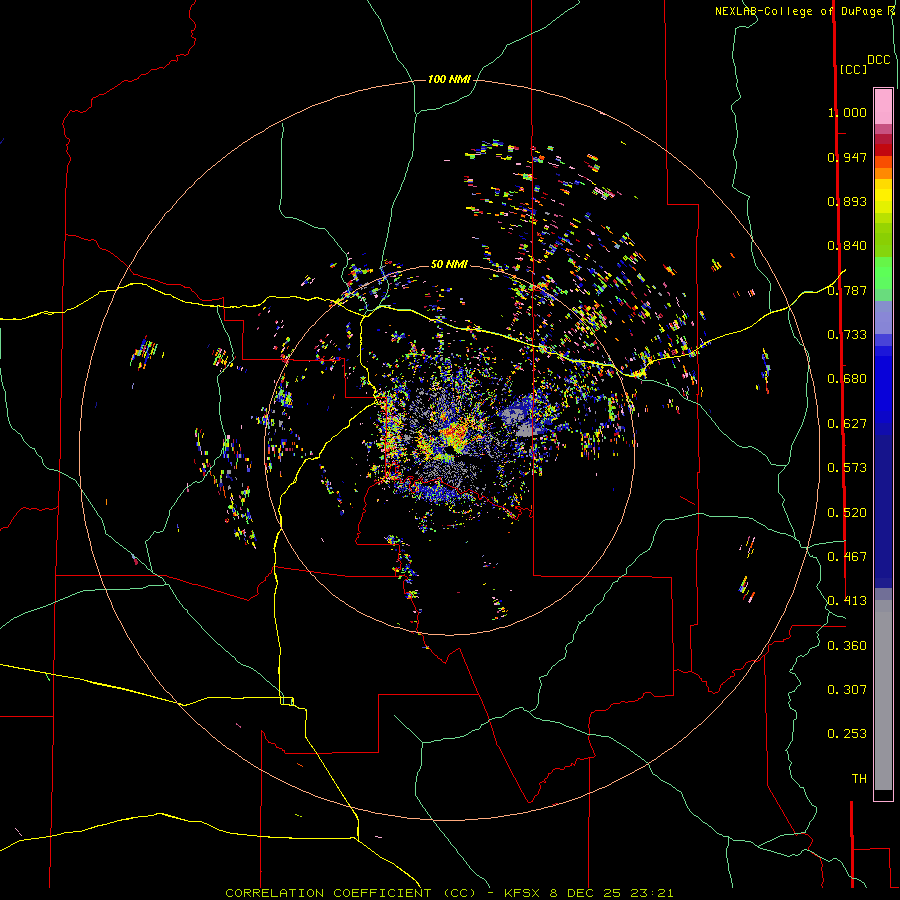Click the bright green segment of the color bar

point(883,273)
